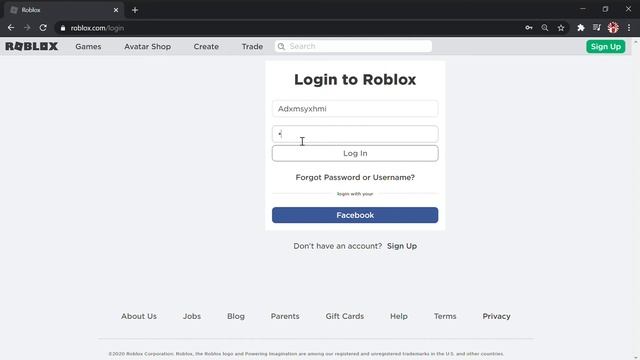Image resolution: width=640 pixels, height=360 pixels.
Task: Click the address bar URL roblox.com/login
Action: click(97, 28)
